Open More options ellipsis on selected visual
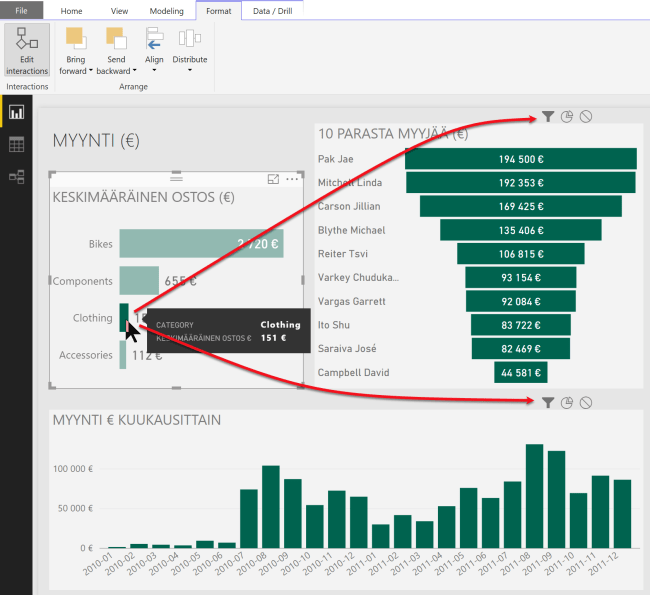This screenshot has height=595, width=650. click(292, 179)
